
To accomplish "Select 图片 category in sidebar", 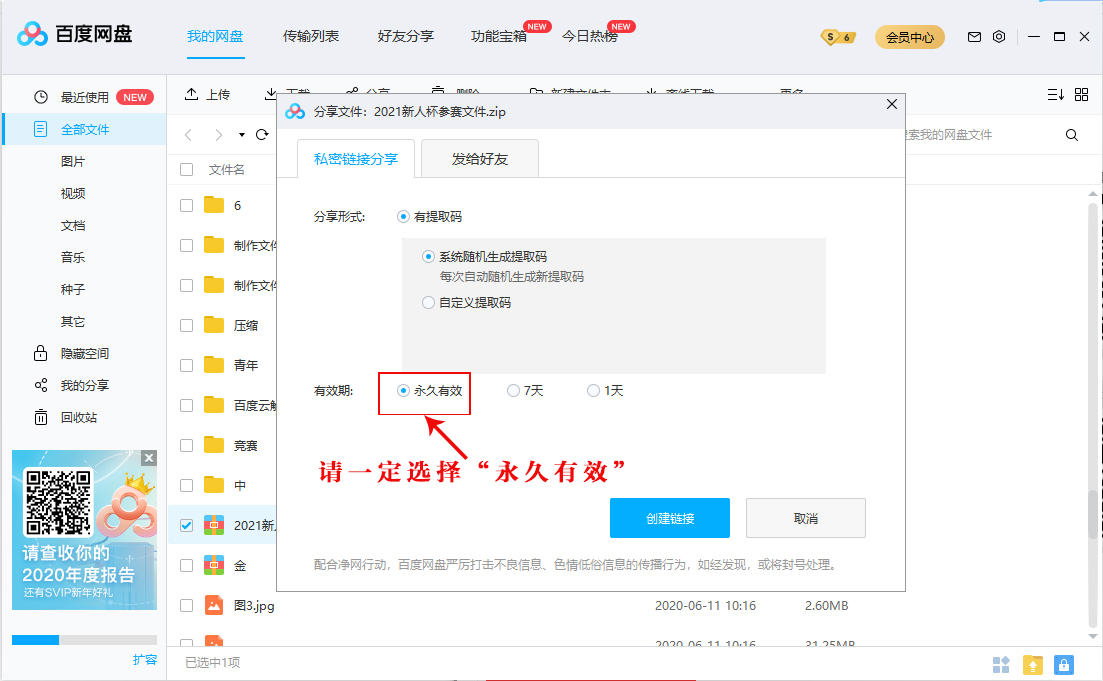I will [x=73, y=161].
